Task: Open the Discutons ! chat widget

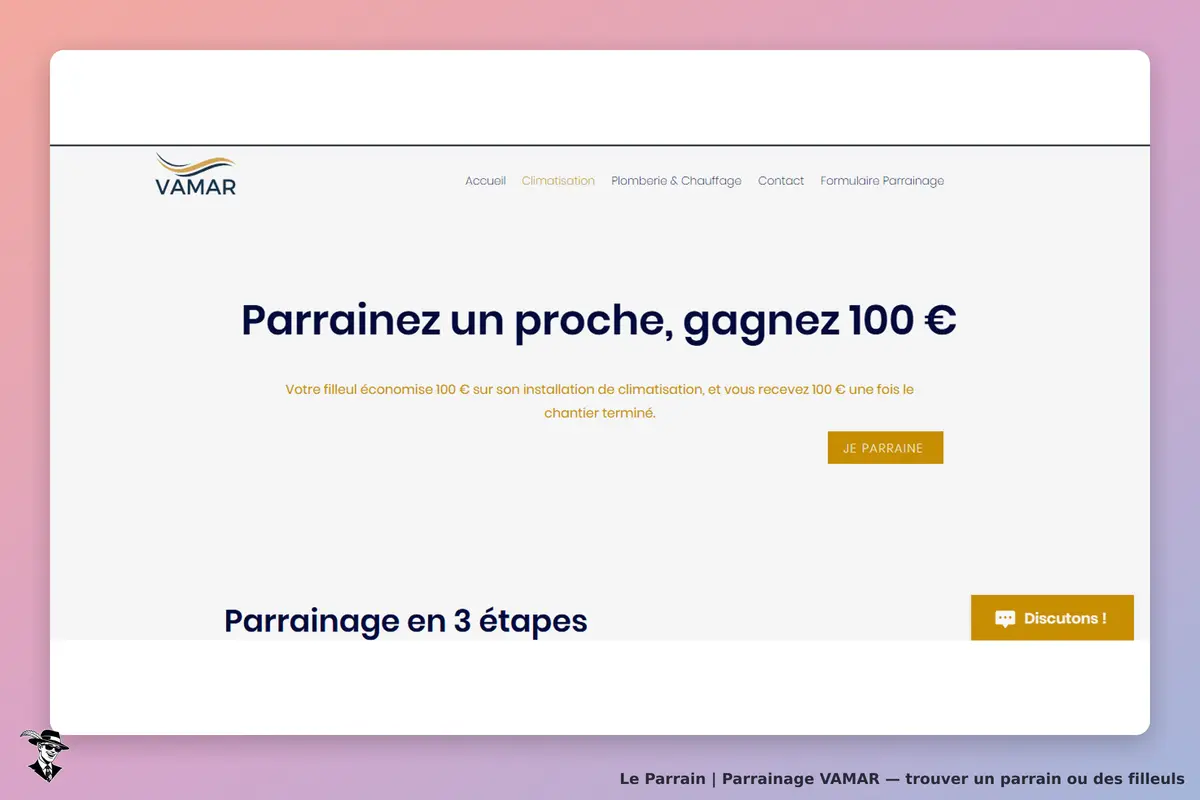Action: coord(1052,618)
